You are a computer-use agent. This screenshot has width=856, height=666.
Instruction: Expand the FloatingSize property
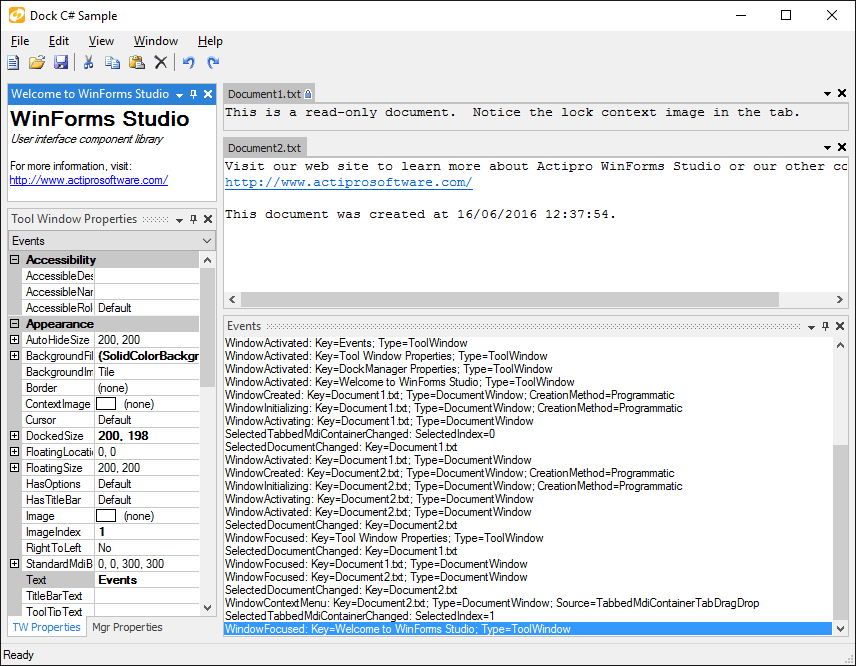pyautogui.click(x=15, y=468)
